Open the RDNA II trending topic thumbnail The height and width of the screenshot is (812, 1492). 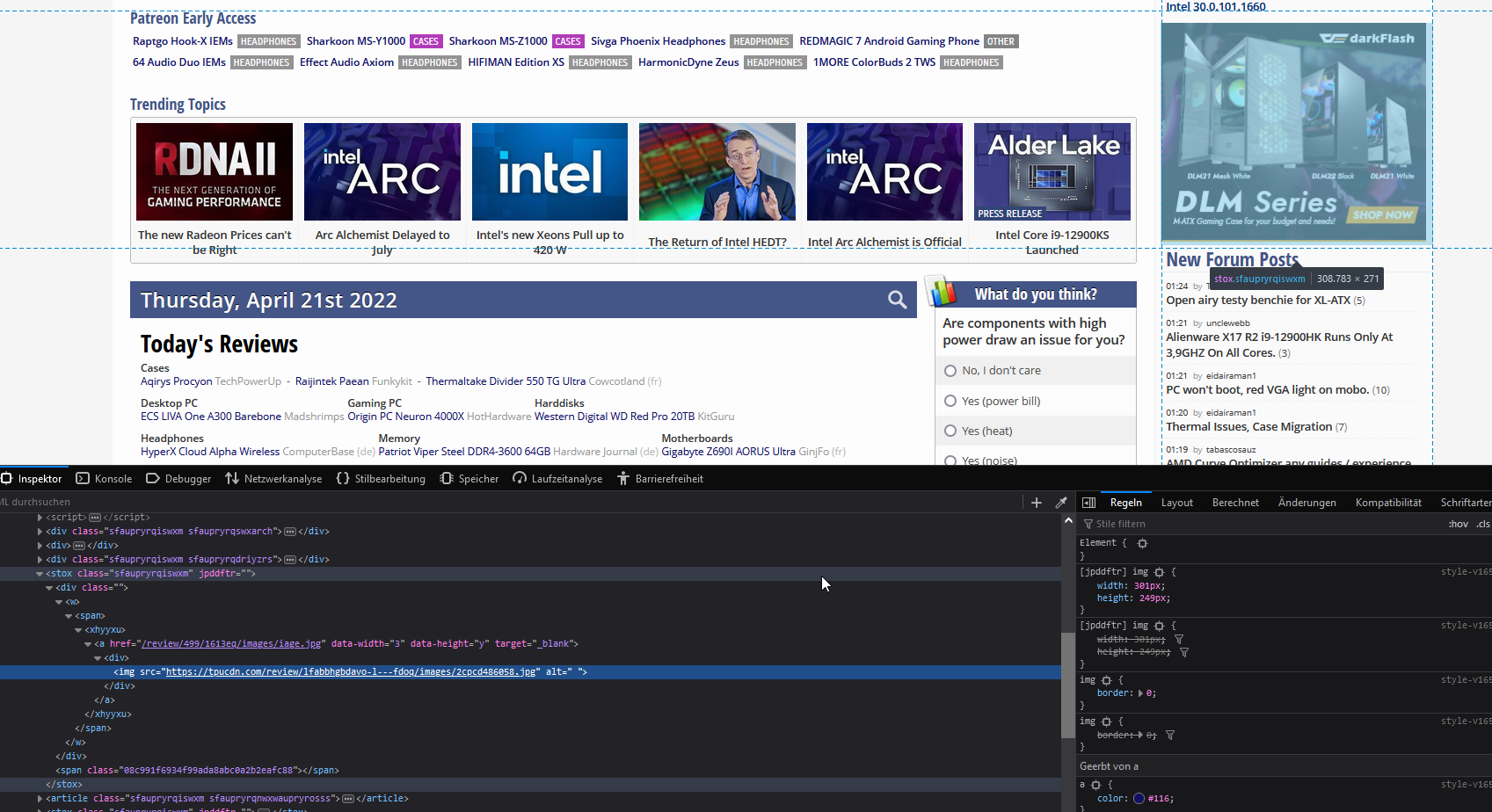(215, 171)
